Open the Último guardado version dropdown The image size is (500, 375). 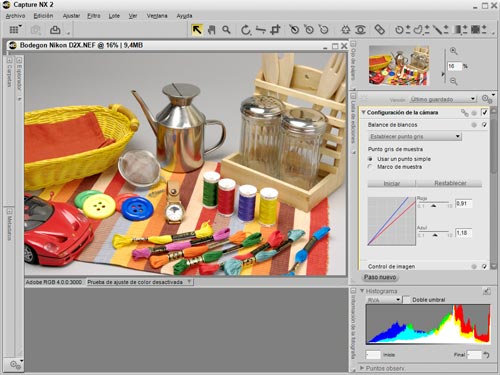(x=442, y=99)
